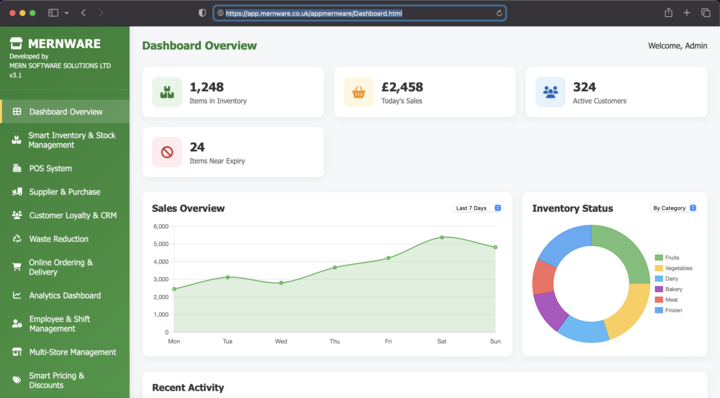Click the Items Near Expiry ban icon
This screenshot has height=398, width=720.
click(167, 152)
